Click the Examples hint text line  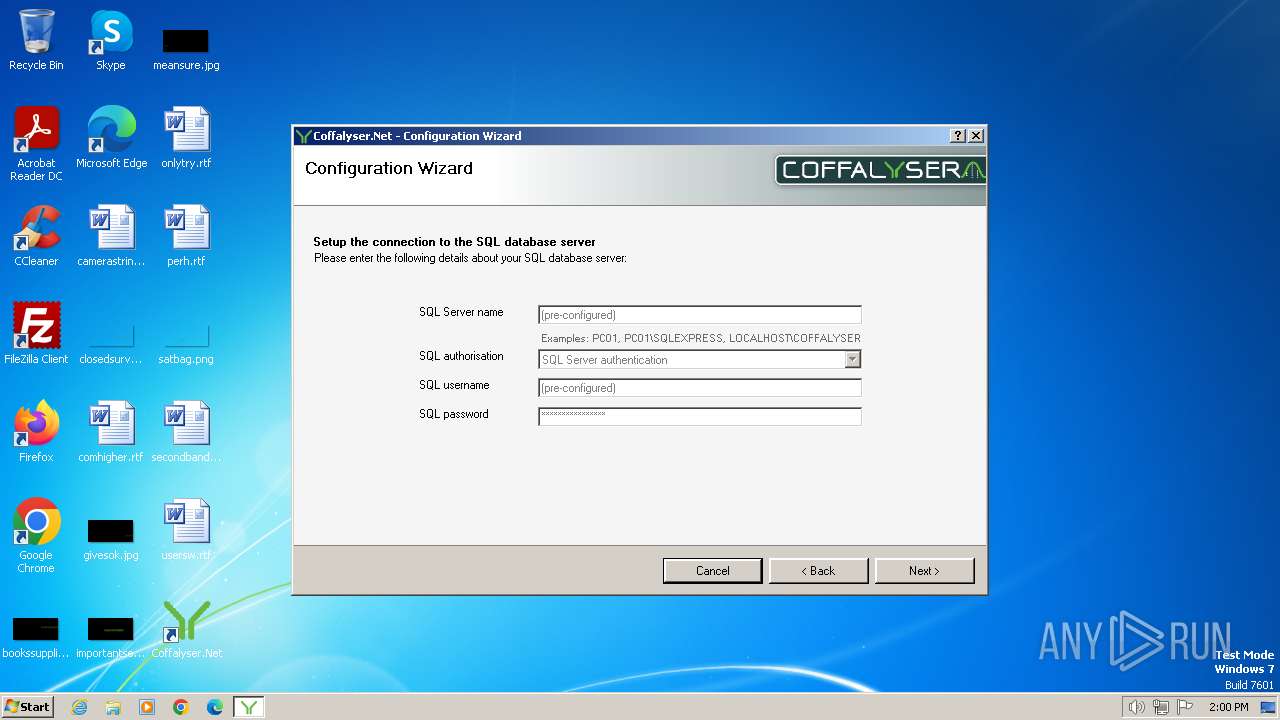click(x=701, y=338)
